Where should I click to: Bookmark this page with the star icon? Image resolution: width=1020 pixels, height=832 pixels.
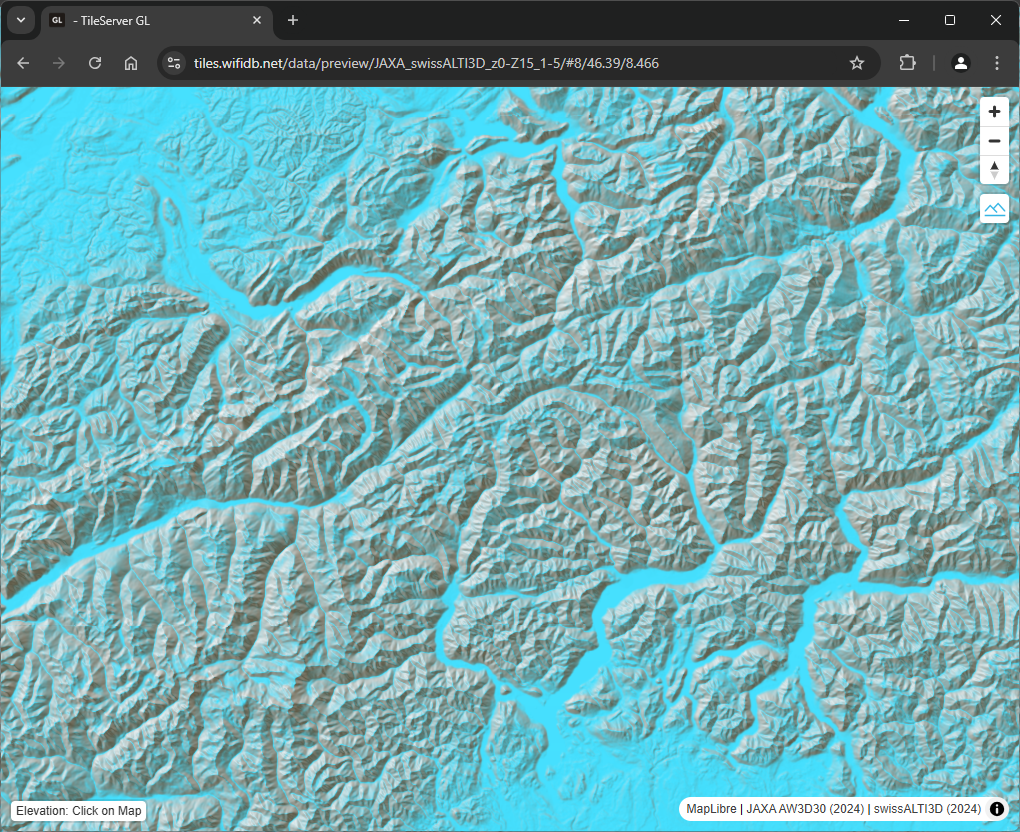[x=857, y=63]
